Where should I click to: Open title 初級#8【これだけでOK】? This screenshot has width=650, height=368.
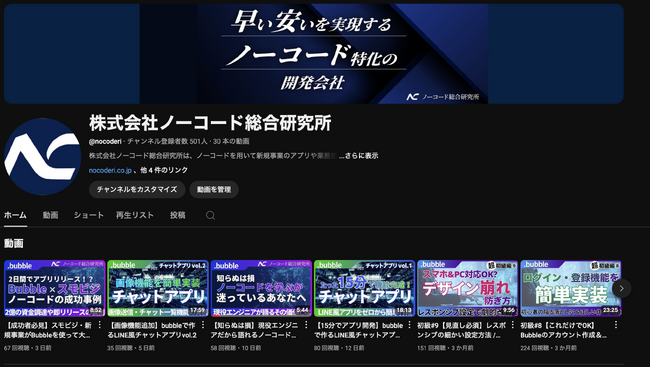(564, 330)
